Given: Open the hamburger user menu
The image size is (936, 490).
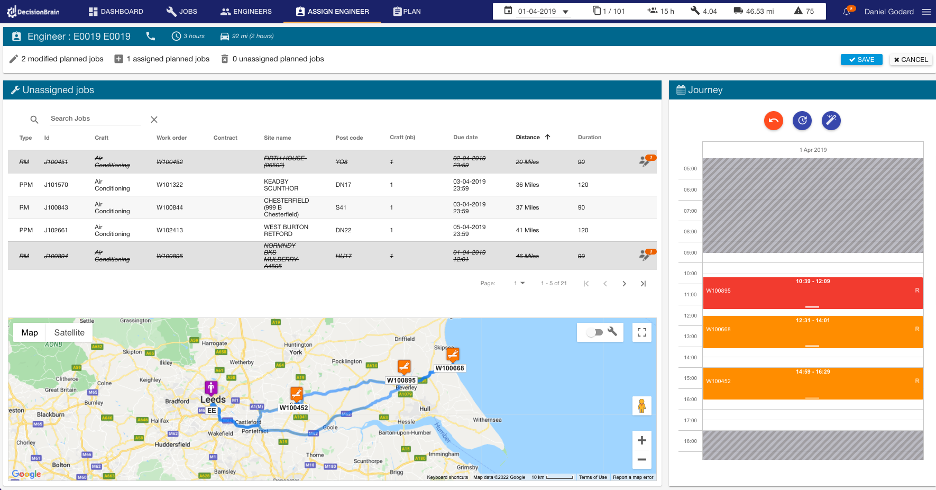Looking at the screenshot, I should tap(926, 11).
